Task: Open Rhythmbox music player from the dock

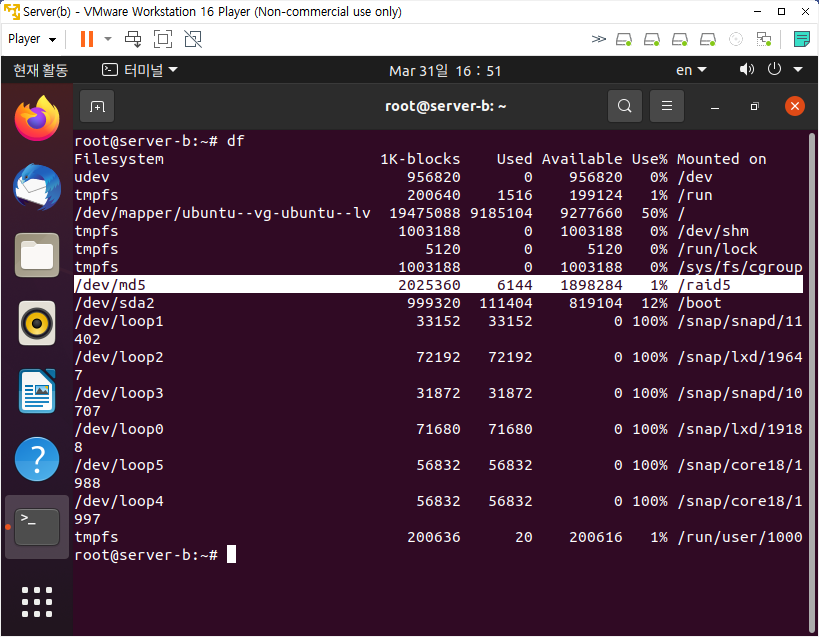Action: tap(37, 323)
